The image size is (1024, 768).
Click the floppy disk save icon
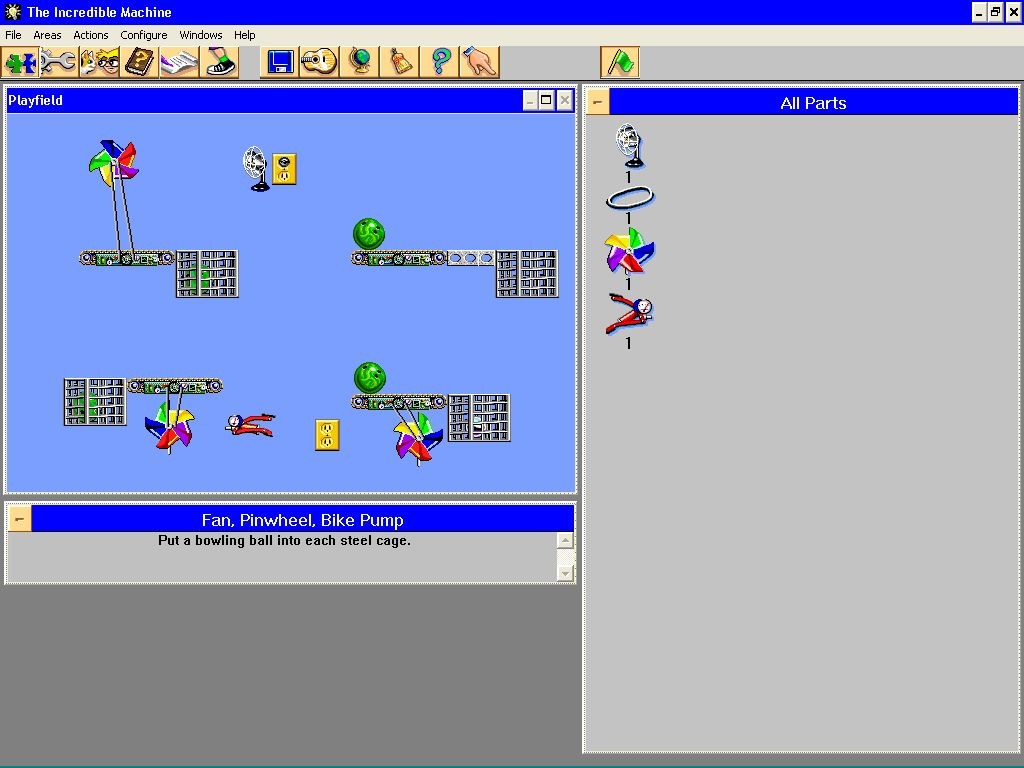280,63
